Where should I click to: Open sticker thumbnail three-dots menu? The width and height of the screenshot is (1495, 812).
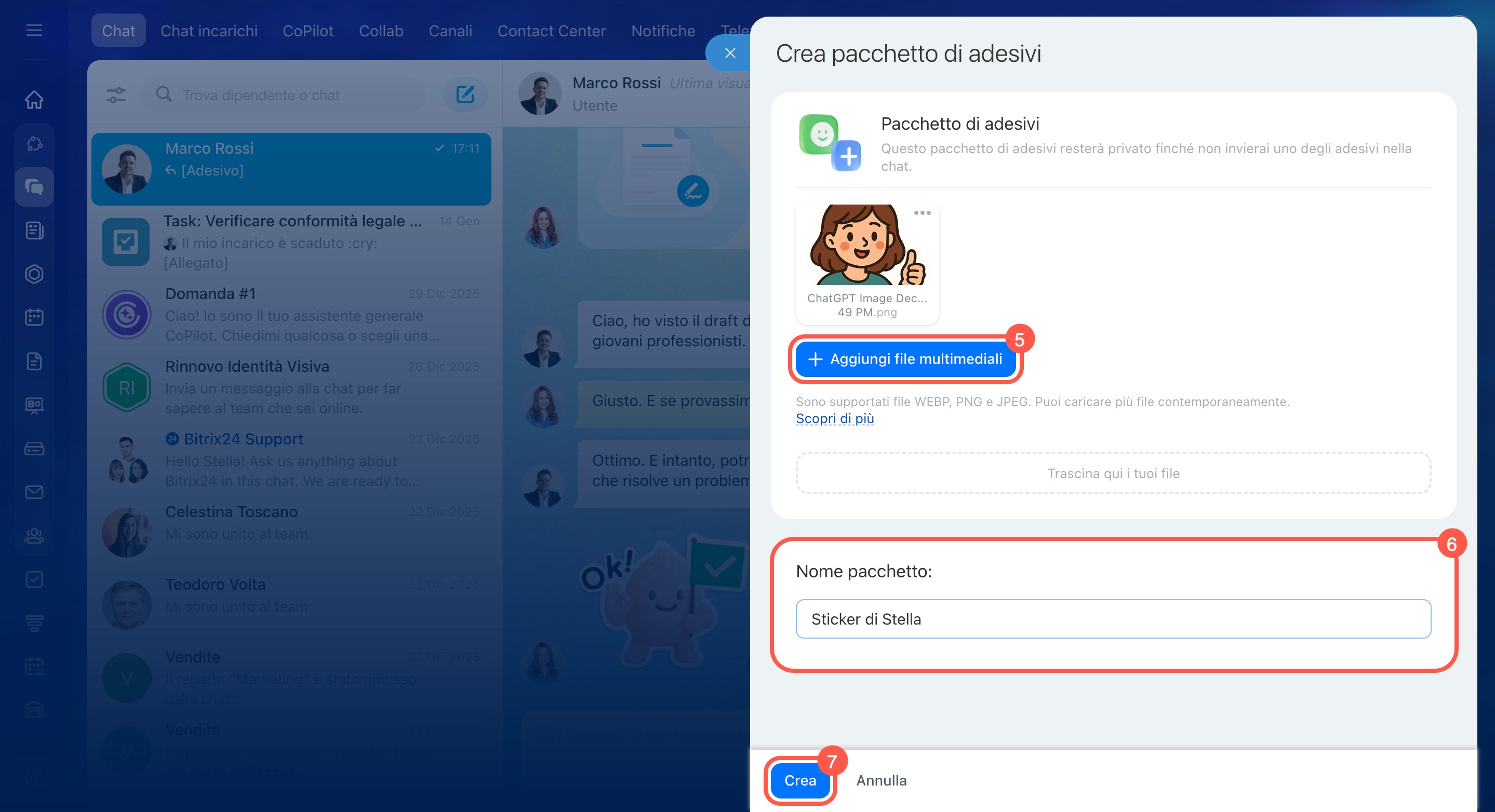[922, 213]
